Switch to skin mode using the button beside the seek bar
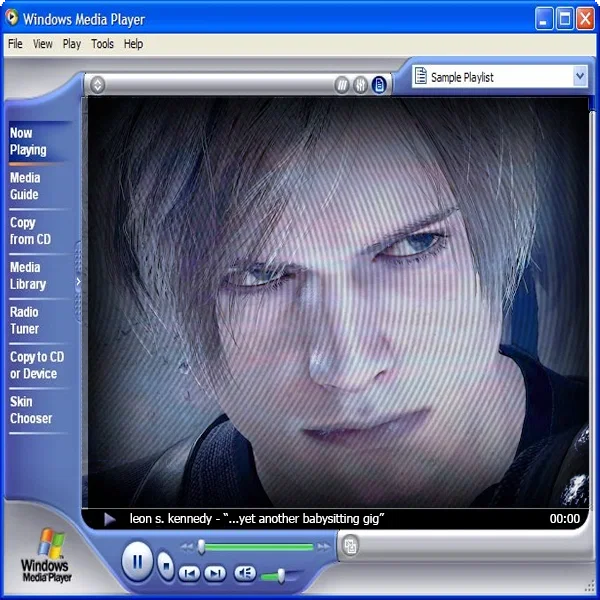Viewport: 600px width, 600px height. [350, 546]
